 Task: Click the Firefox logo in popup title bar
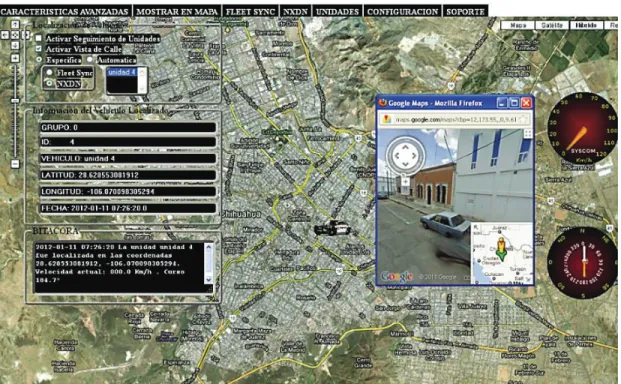point(383,103)
